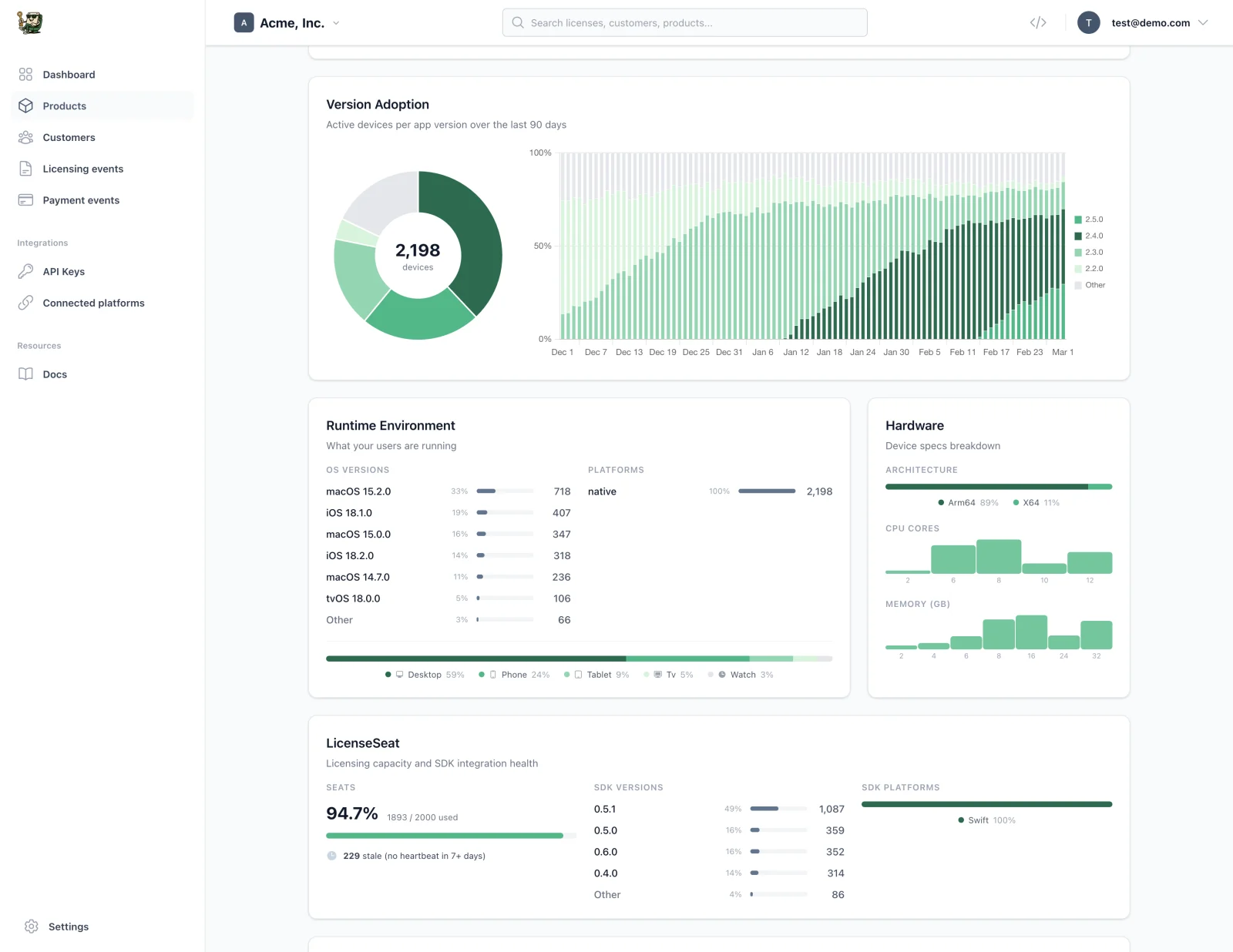This screenshot has height=952, width=1233.
Task: Click the Products cube icon
Action: coord(25,106)
